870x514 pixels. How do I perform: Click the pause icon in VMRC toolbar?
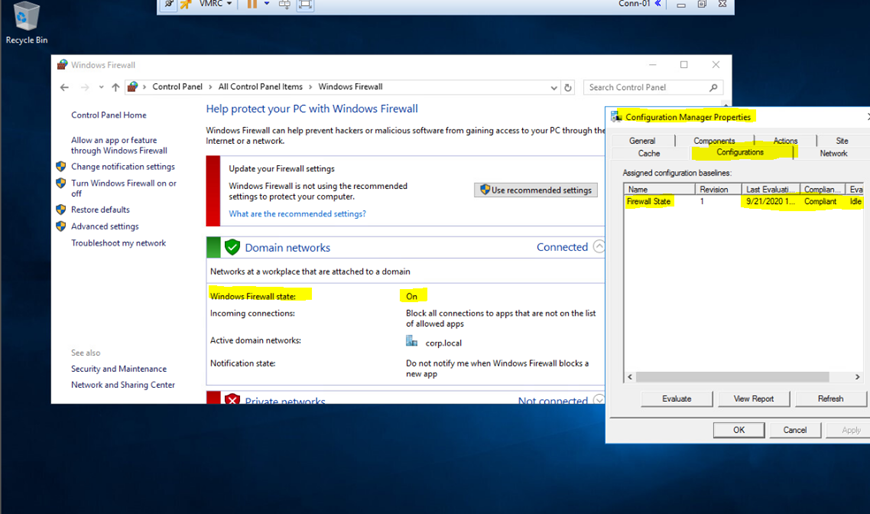click(x=252, y=4)
